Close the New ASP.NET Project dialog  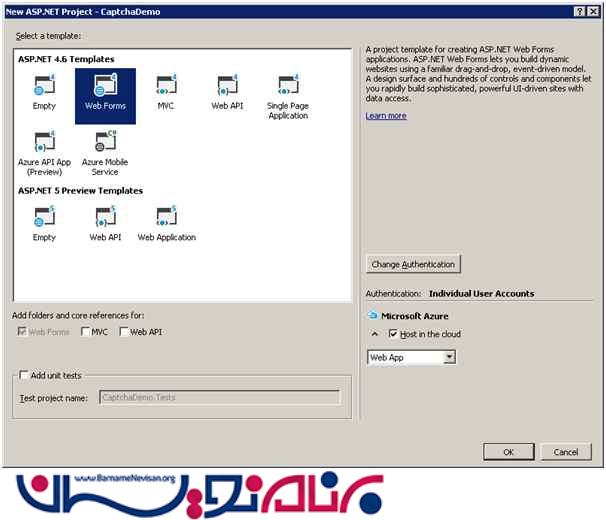(x=593, y=12)
